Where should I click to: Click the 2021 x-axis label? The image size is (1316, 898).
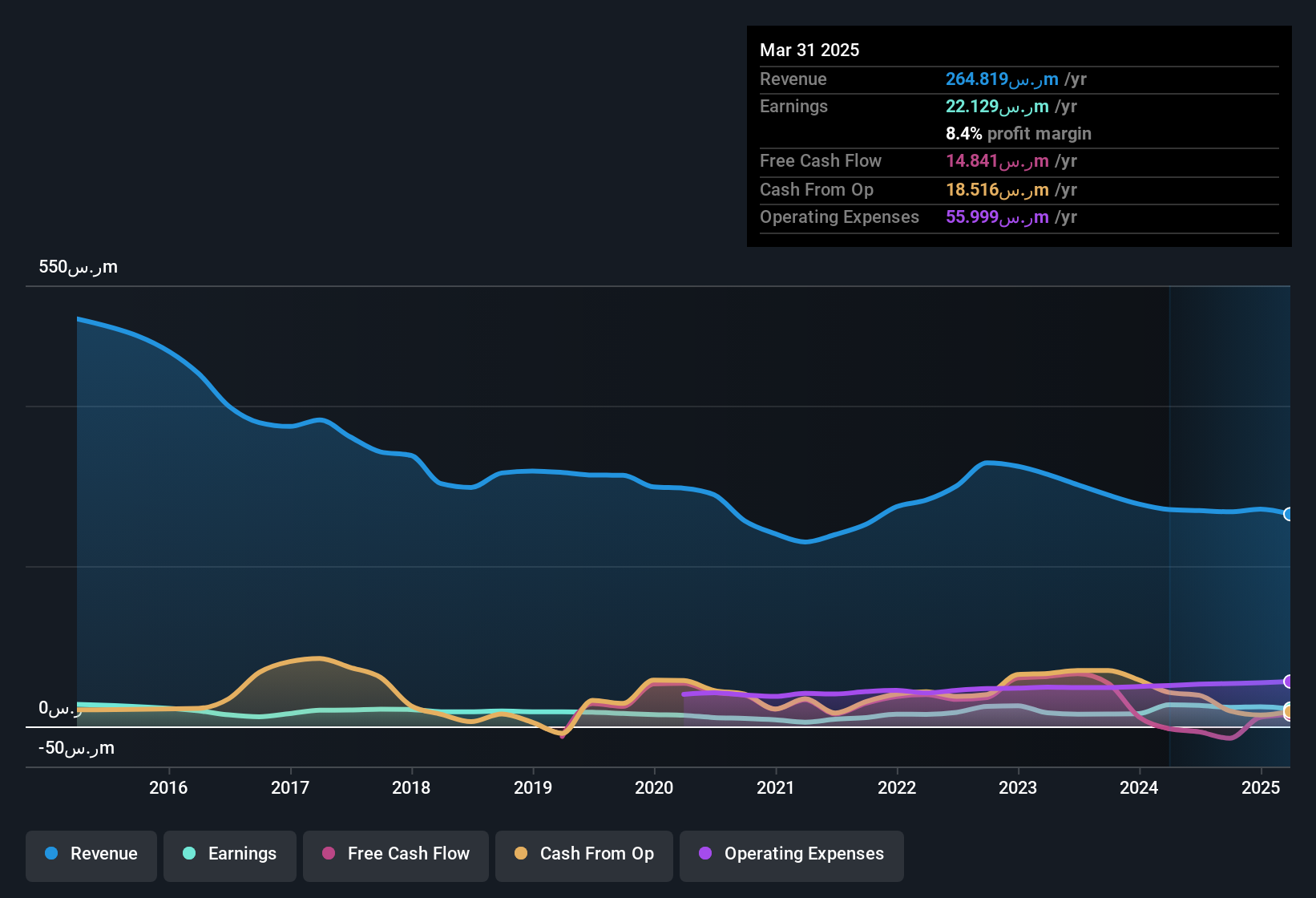tap(776, 787)
